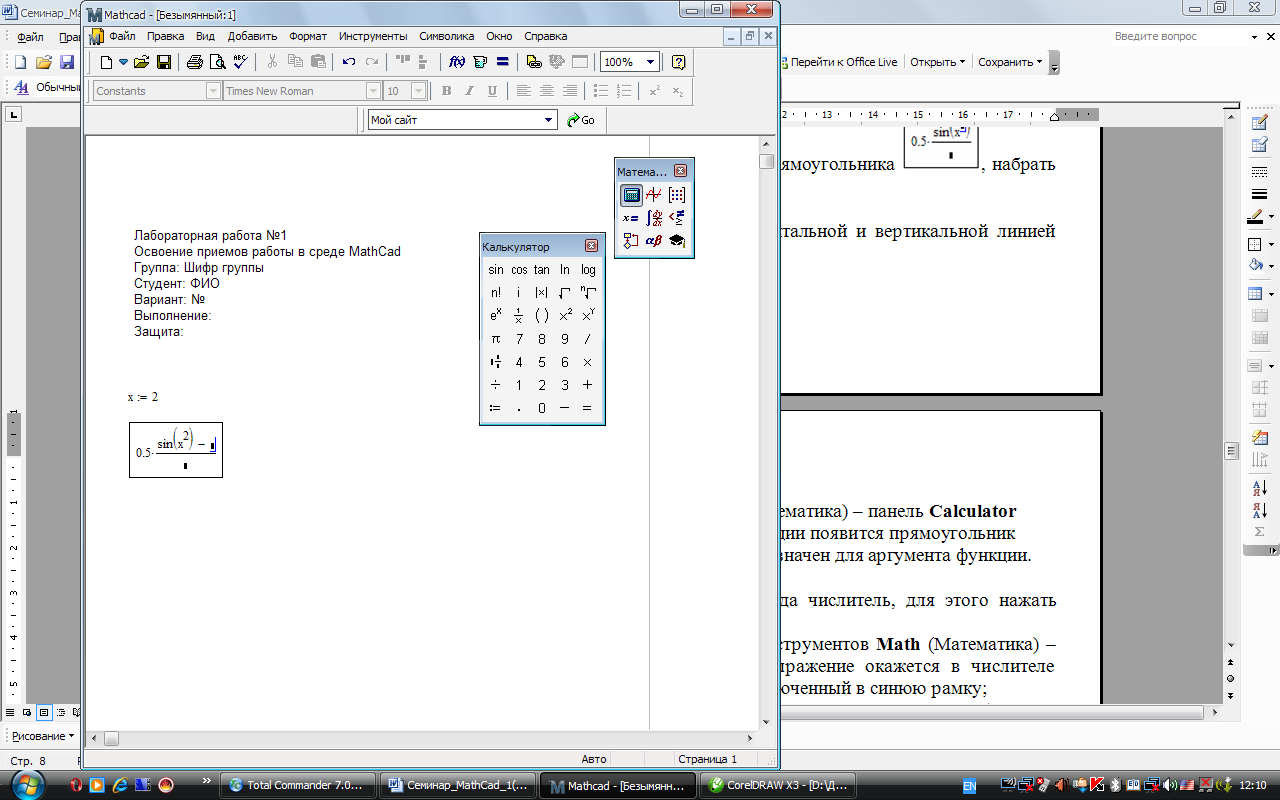Click the n! factorial calculator button
Screen dimensions: 1280x800
point(496,292)
